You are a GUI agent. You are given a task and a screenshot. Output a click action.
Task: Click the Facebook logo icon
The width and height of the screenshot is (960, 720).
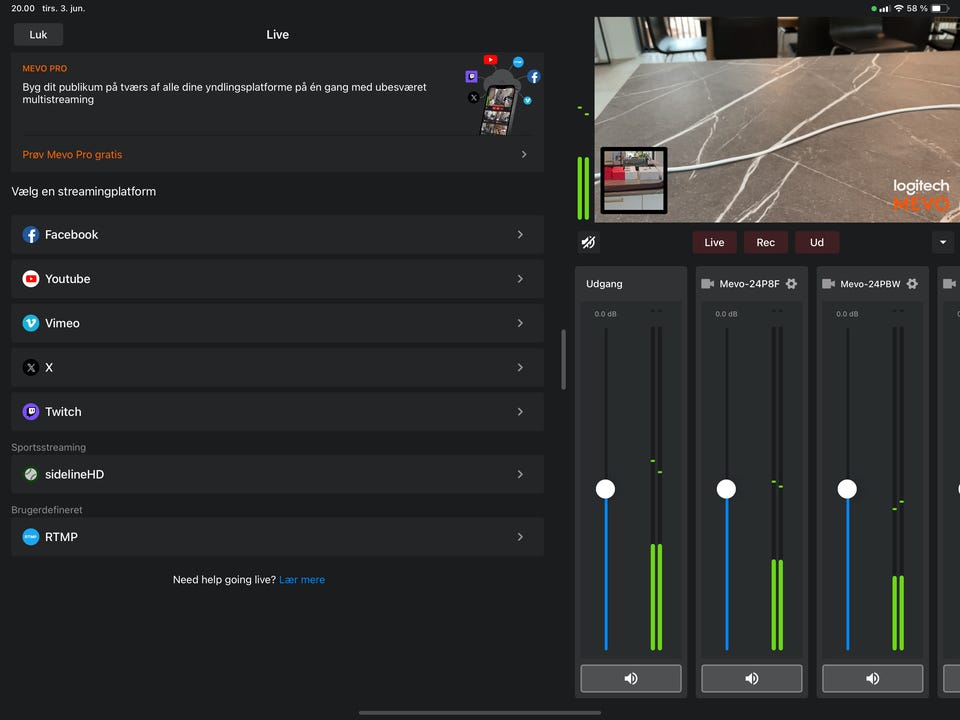(x=31, y=235)
